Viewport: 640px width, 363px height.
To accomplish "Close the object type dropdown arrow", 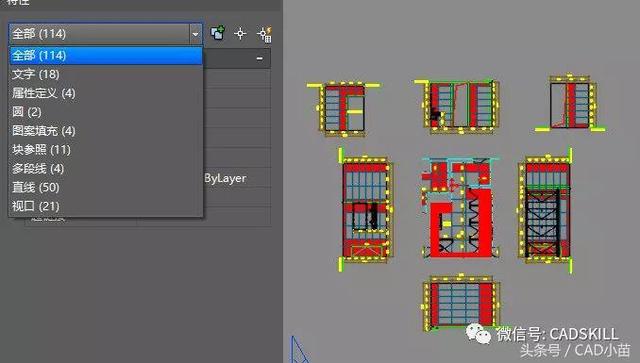I will pos(196,34).
